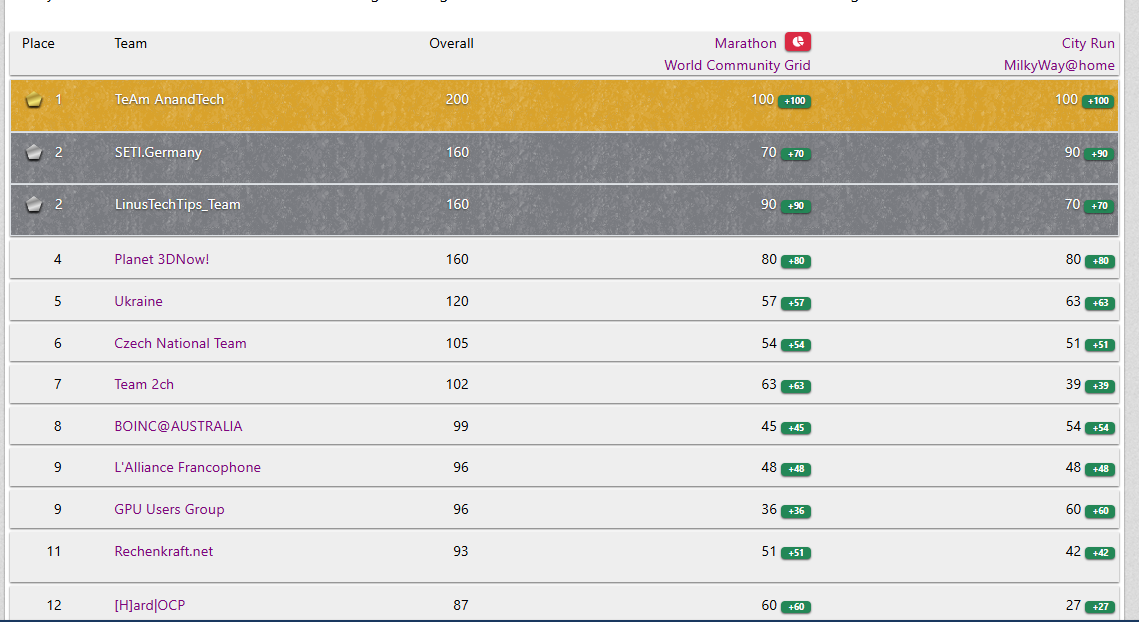This screenshot has width=1139, height=622.
Task: Open the City Run discipline link
Action: (x=1087, y=44)
